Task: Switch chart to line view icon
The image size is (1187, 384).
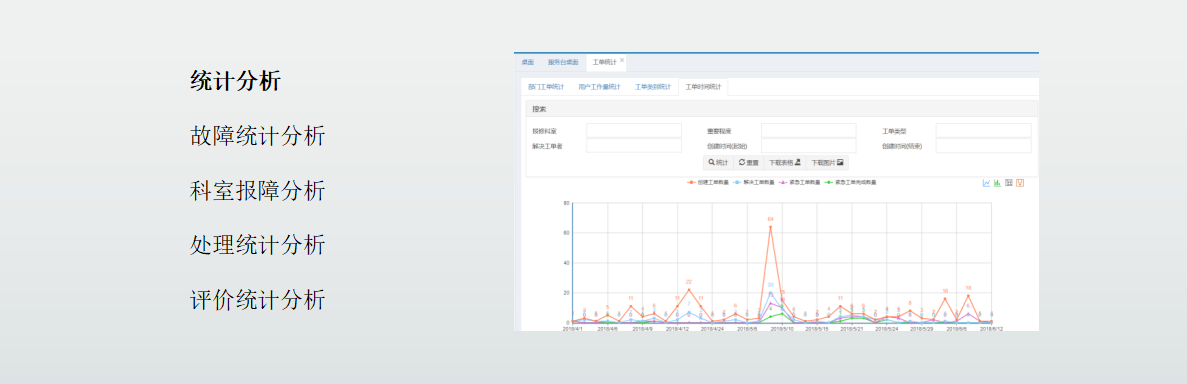Action: pos(986,183)
